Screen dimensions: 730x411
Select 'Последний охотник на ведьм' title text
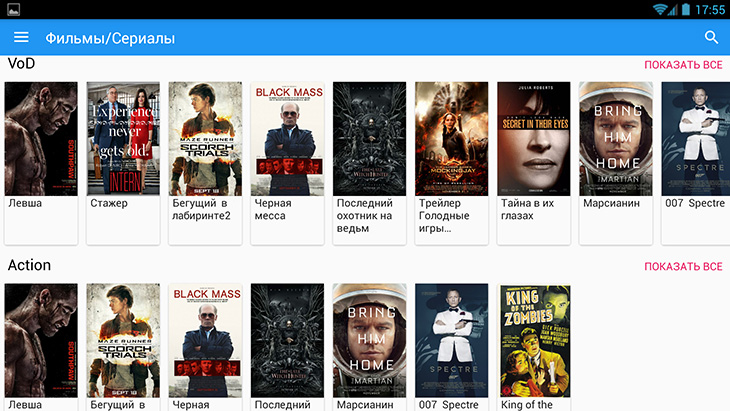[x=365, y=216]
